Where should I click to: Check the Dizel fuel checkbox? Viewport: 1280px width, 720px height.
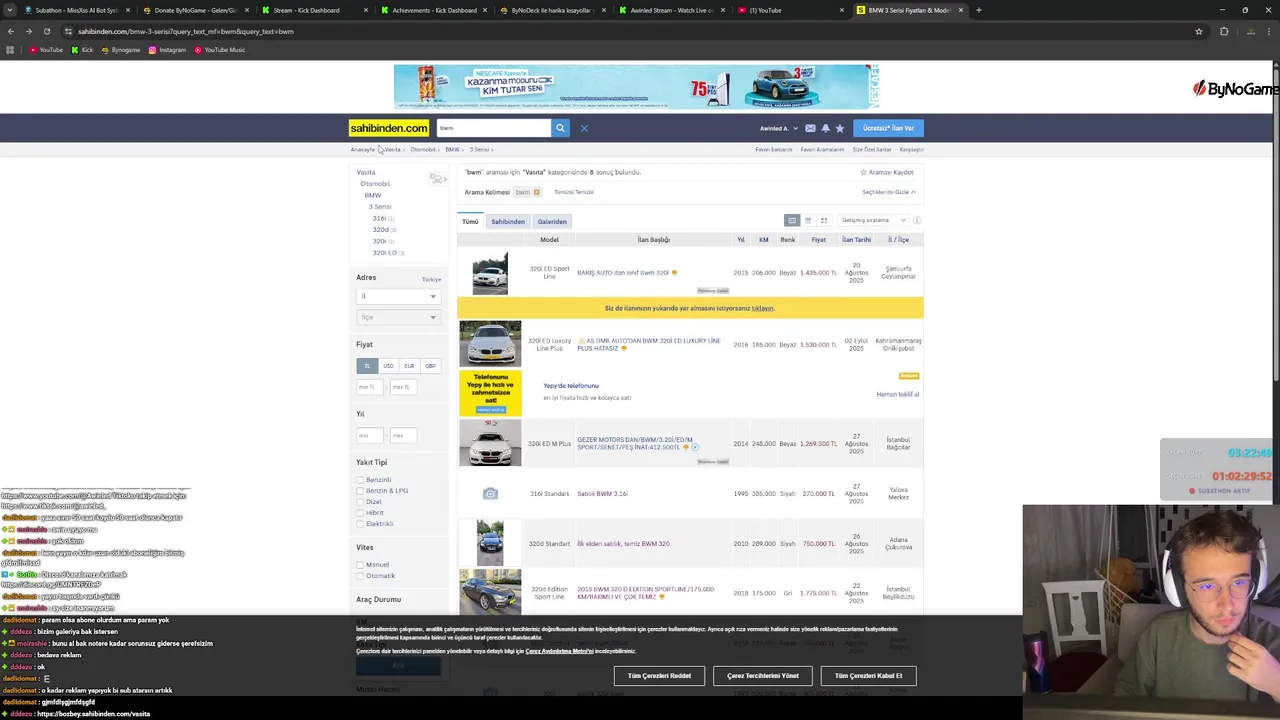pos(360,502)
